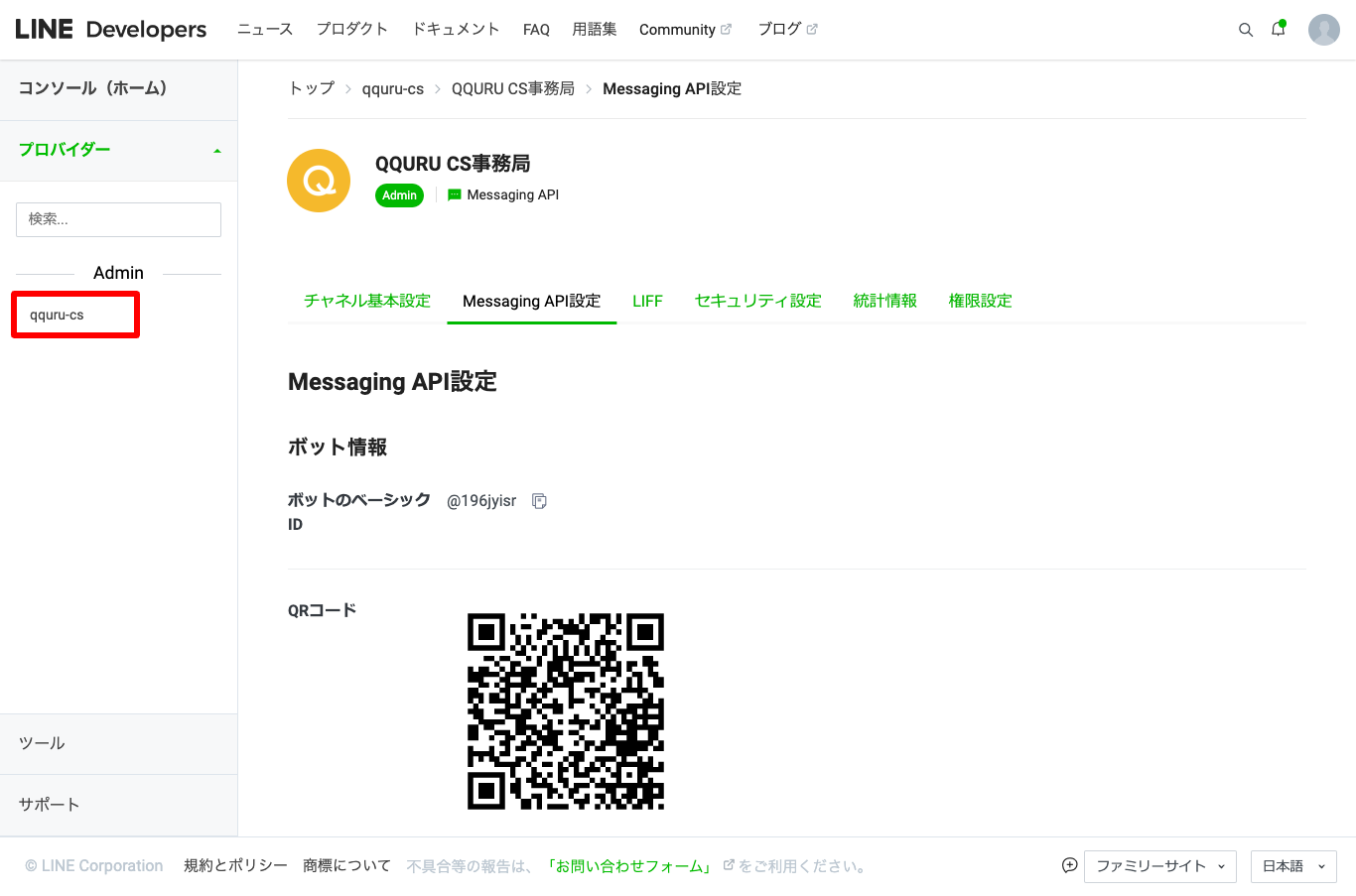Switch to the LIFF tab
Image resolution: width=1356 pixels, height=896 pixels.
(647, 301)
